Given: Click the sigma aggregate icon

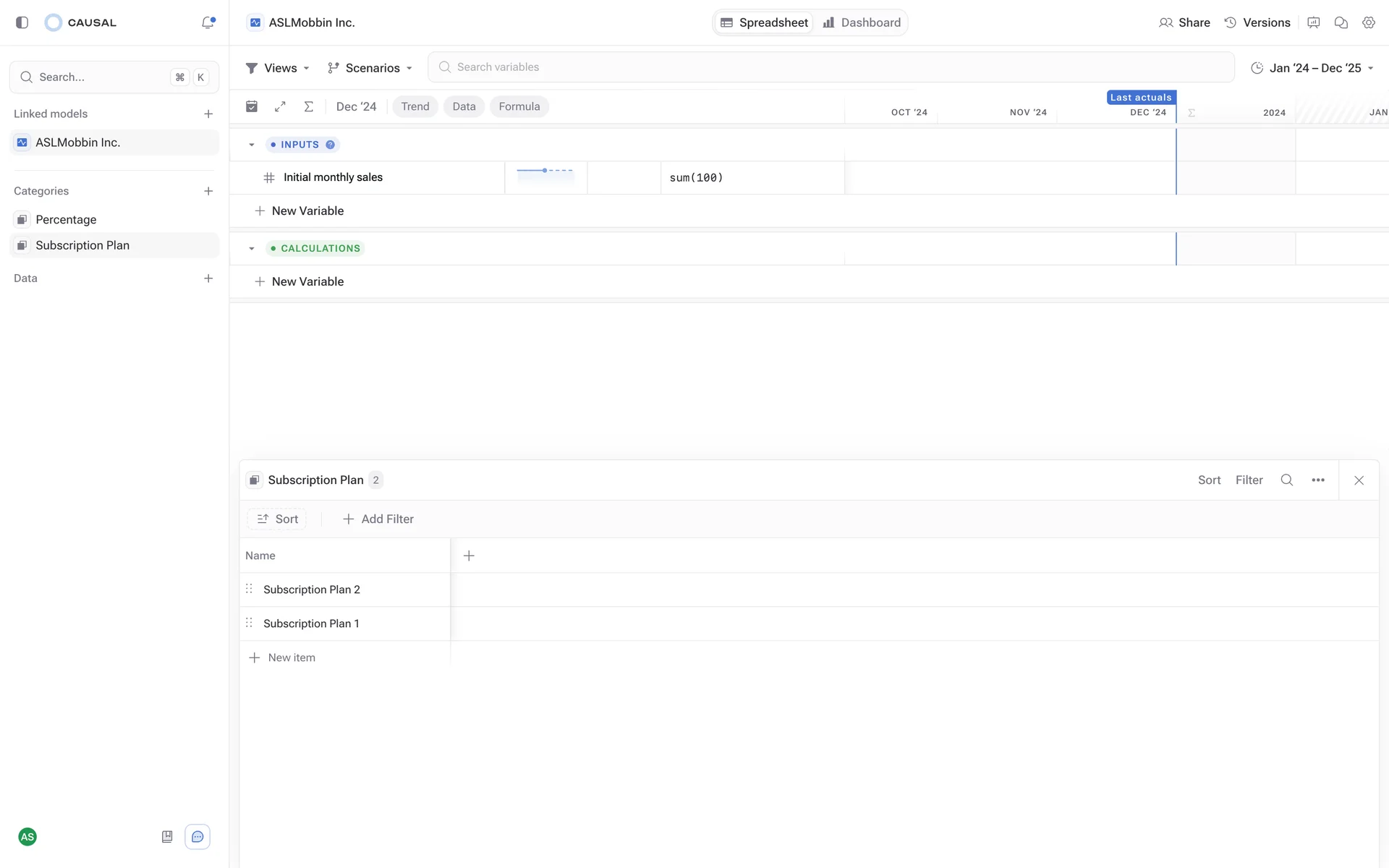Looking at the screenshot, I should [x=308, y=106].
